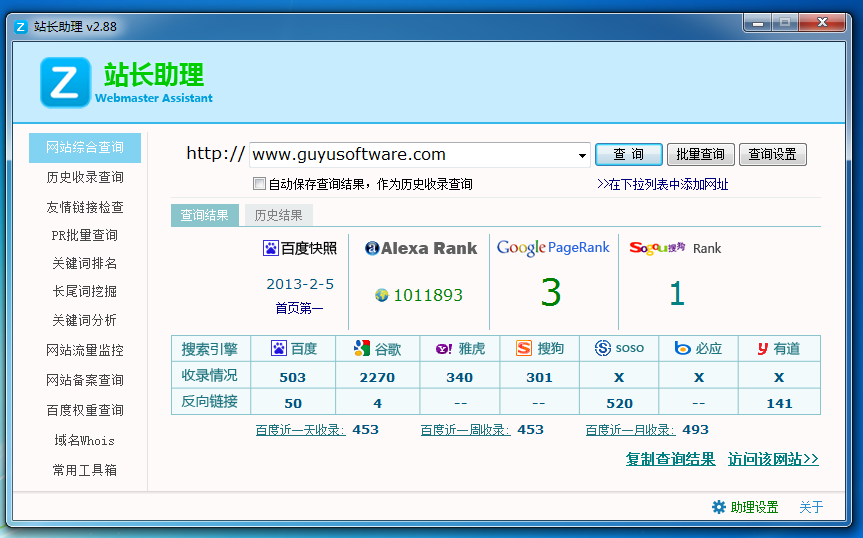Image resolution: width=863 pixels, height=538 pixels.
Task: Open 百度权重查询 from the sidebar
Action: pyautogui.click(x=85, y=410)
